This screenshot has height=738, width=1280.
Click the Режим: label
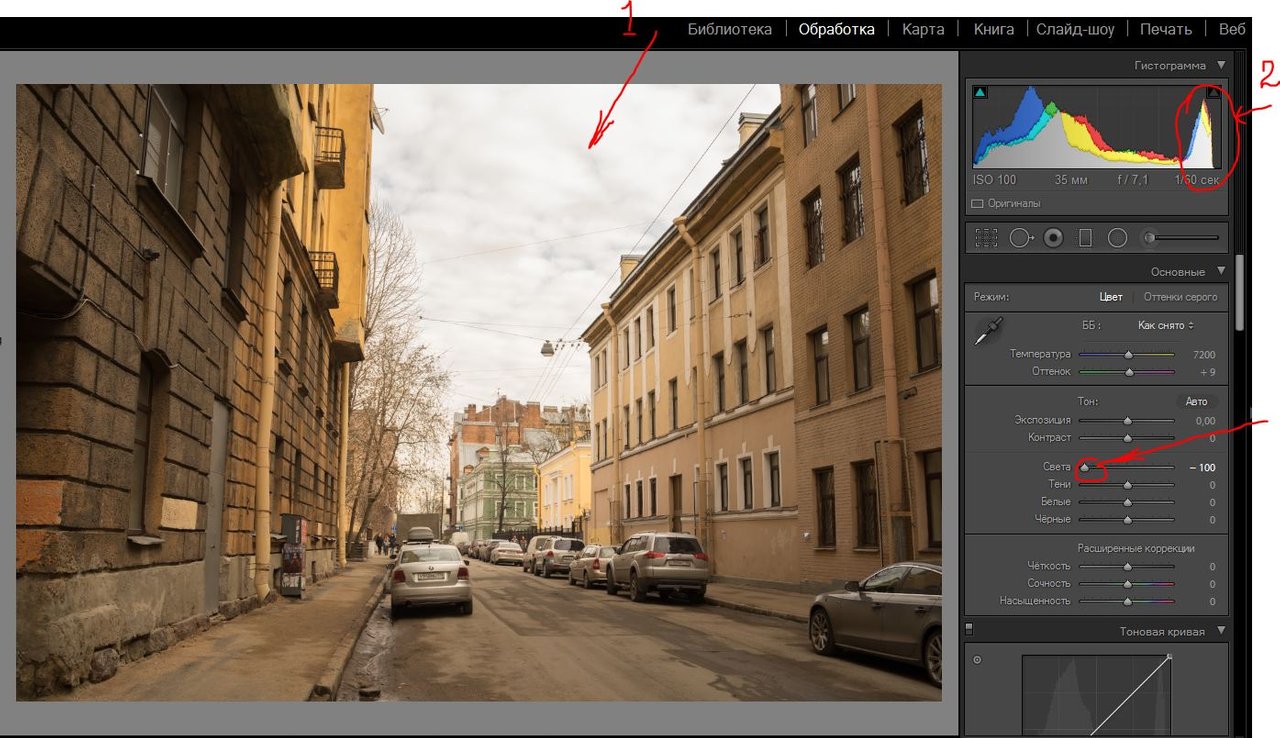[991, 297]
